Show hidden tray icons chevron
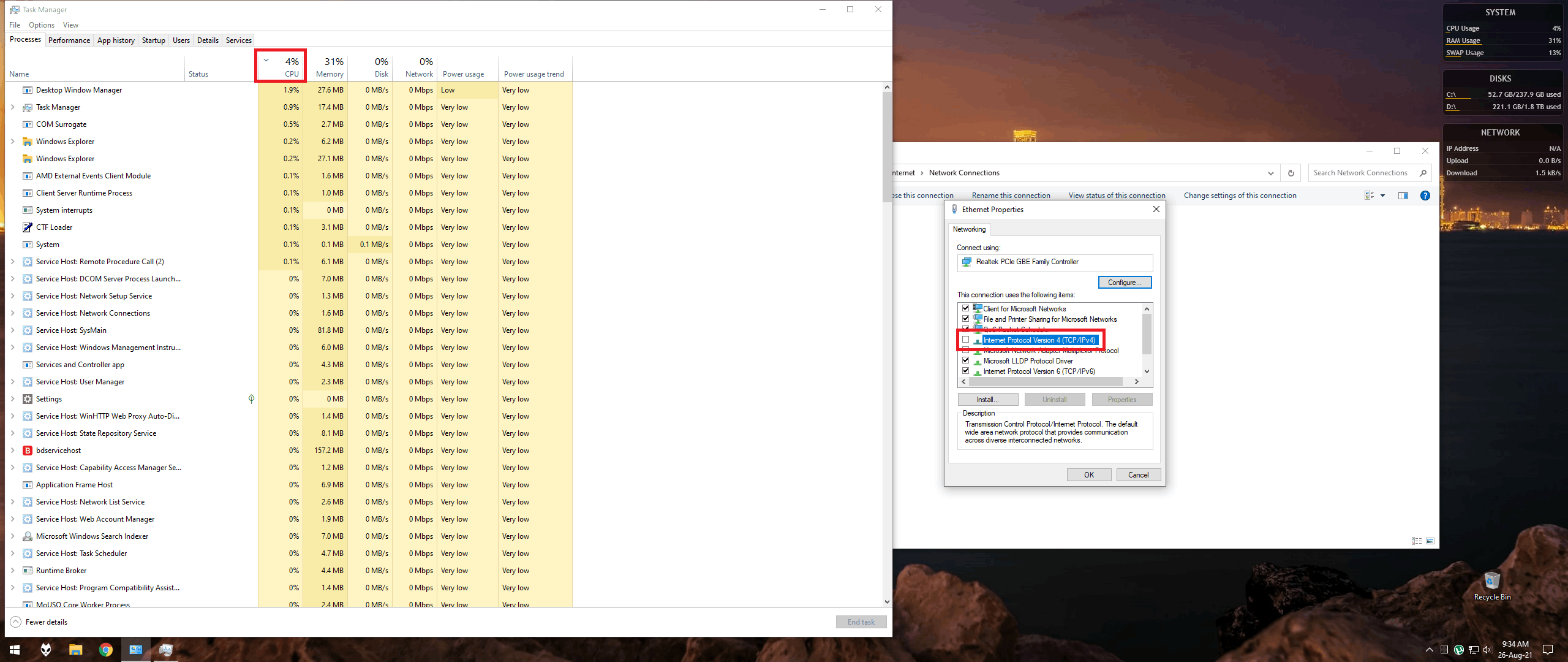This screenshot has height=662, width=1568. click(x=1430, y=650)
